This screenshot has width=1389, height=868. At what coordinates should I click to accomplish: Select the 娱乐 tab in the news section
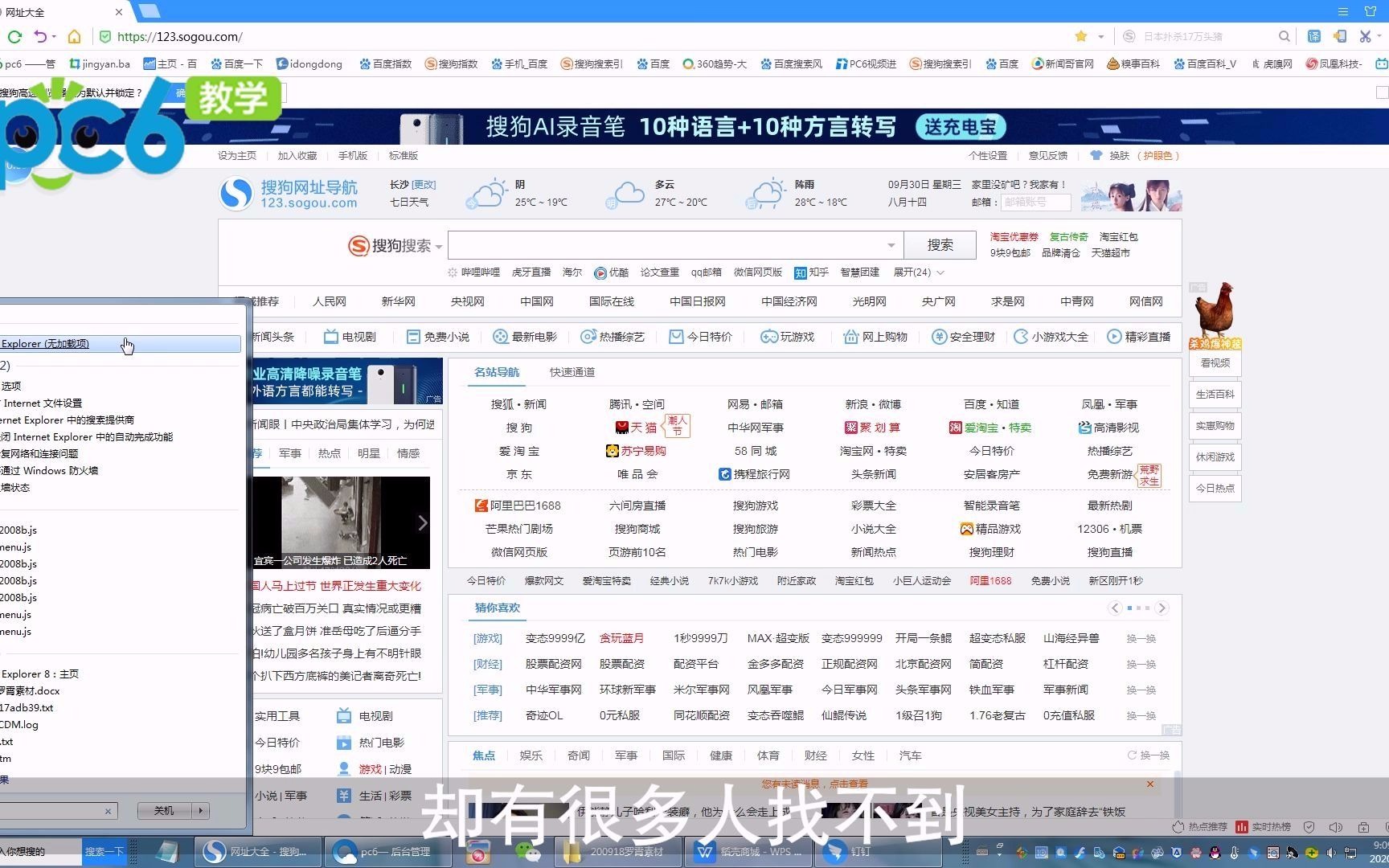pos(531,755)
